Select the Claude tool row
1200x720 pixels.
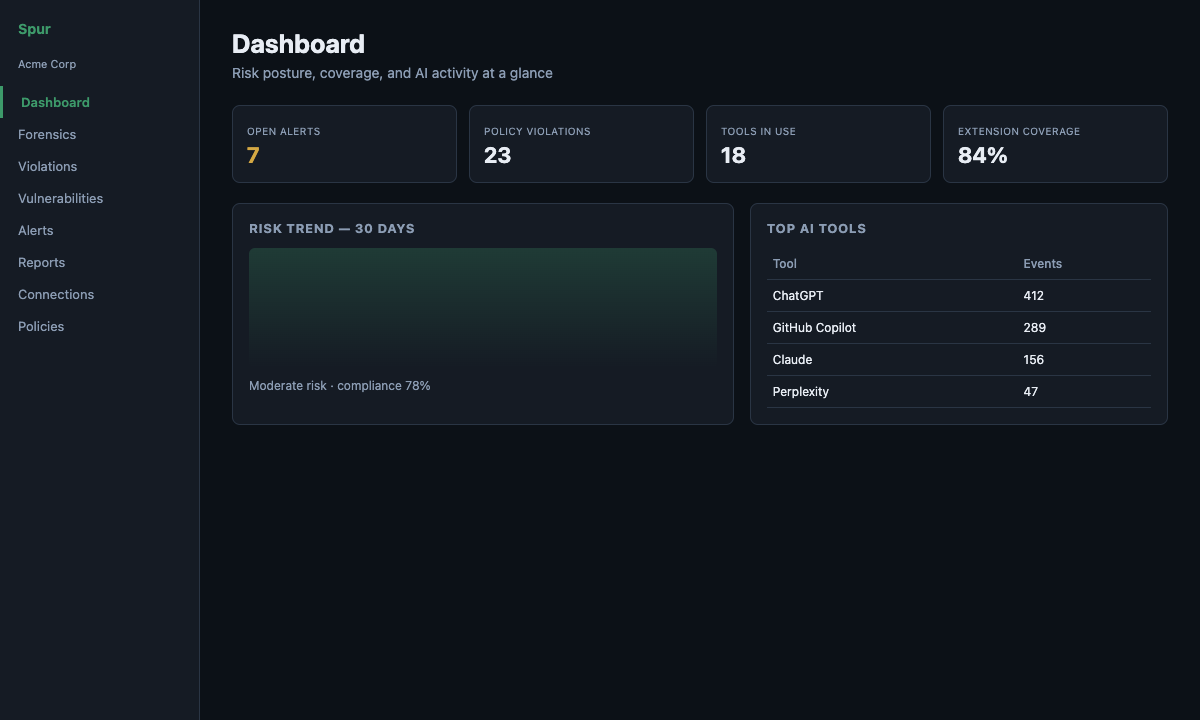(x=959, y=360)
